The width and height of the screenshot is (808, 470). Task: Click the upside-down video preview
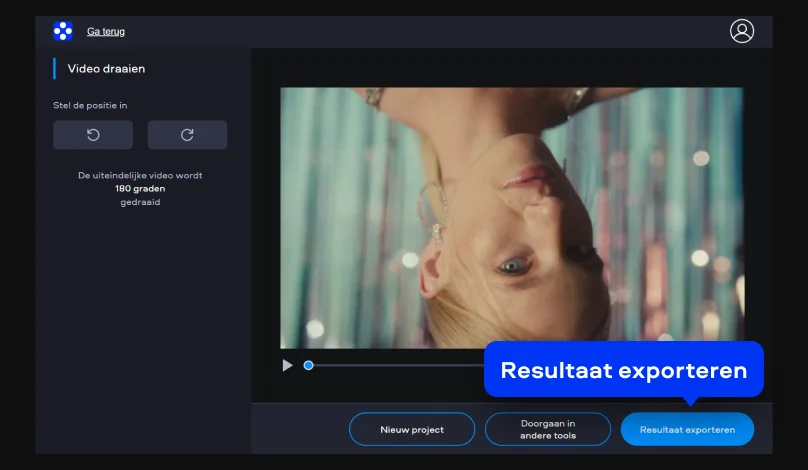point(512,218)
